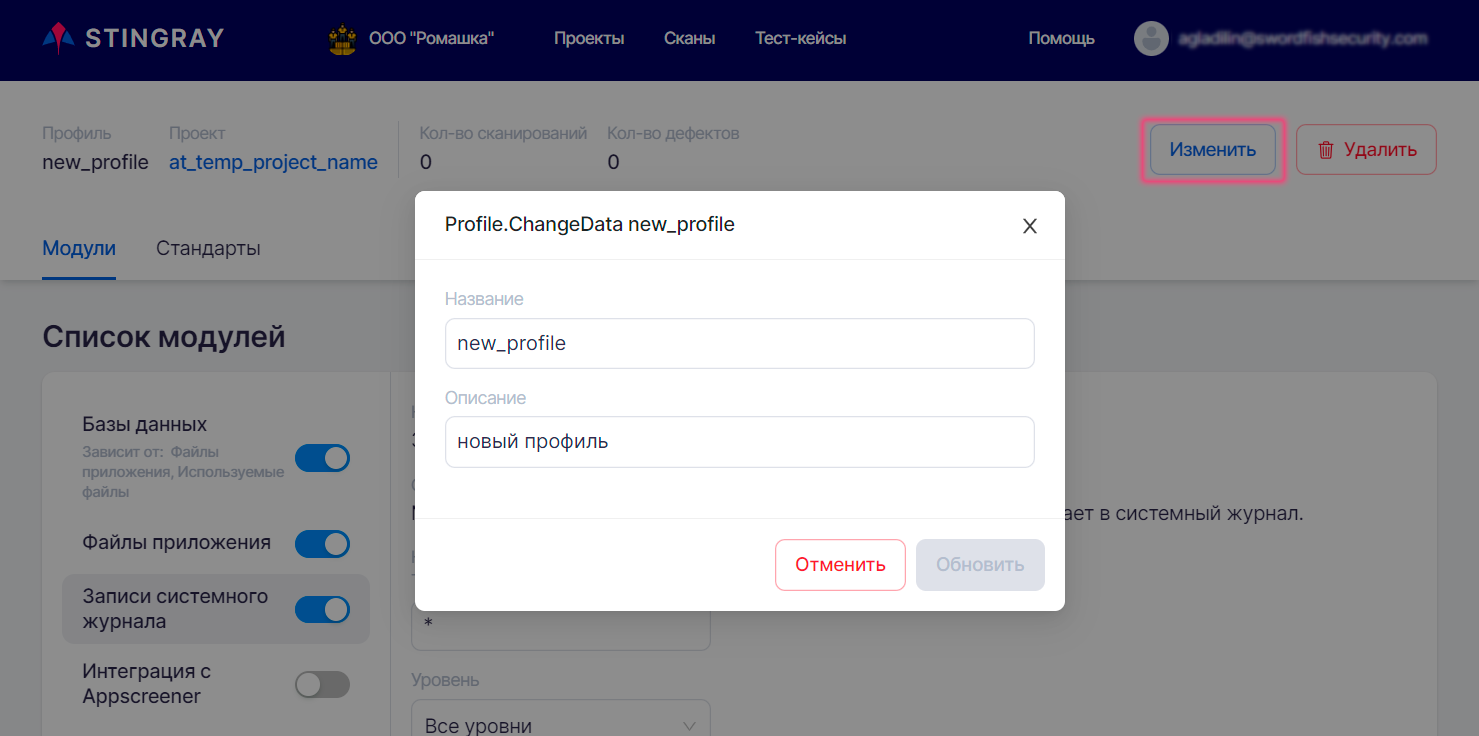Viewport: 1479px width, 736px height.
Task: Go to the Сканы menu item
Action: (689, 39)
